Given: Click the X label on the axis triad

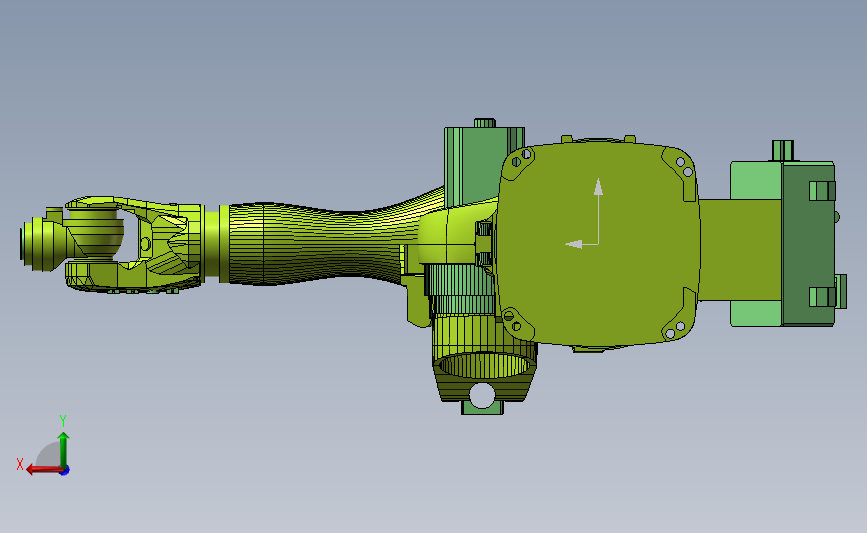Looking at the screenshot, I should coord(20,464).
